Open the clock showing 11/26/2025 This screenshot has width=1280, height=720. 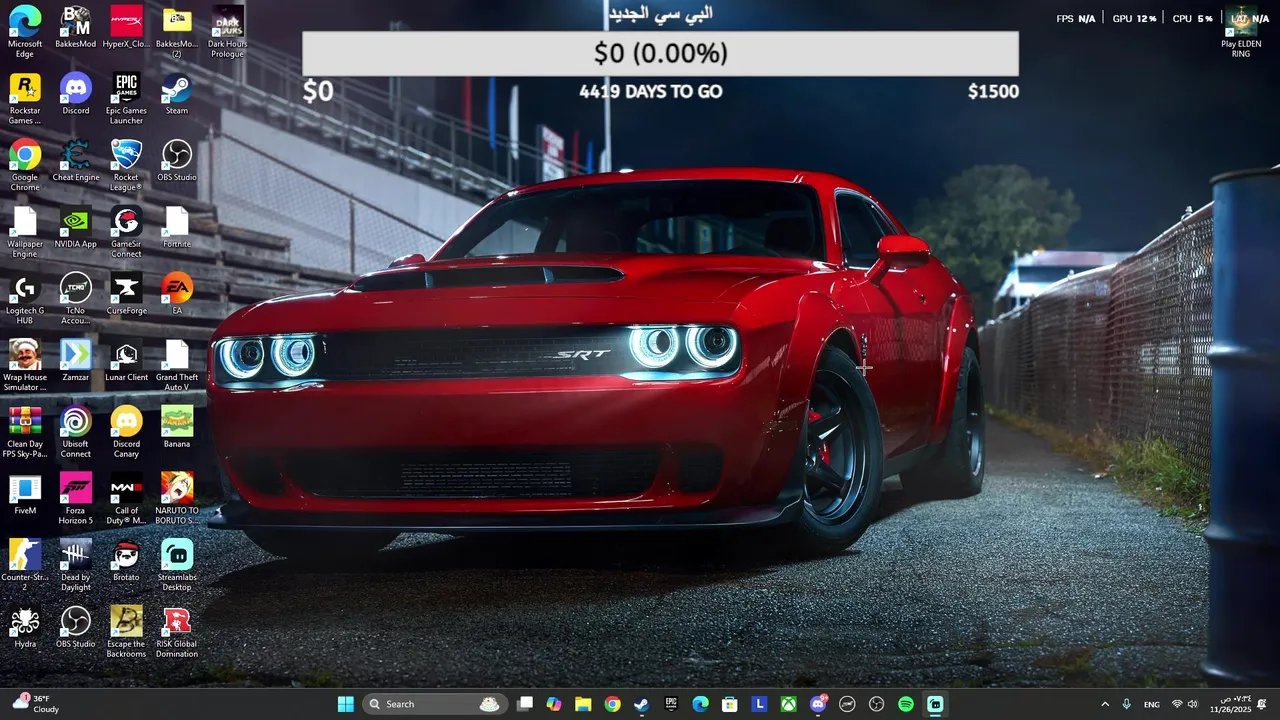click(1230, 704)
